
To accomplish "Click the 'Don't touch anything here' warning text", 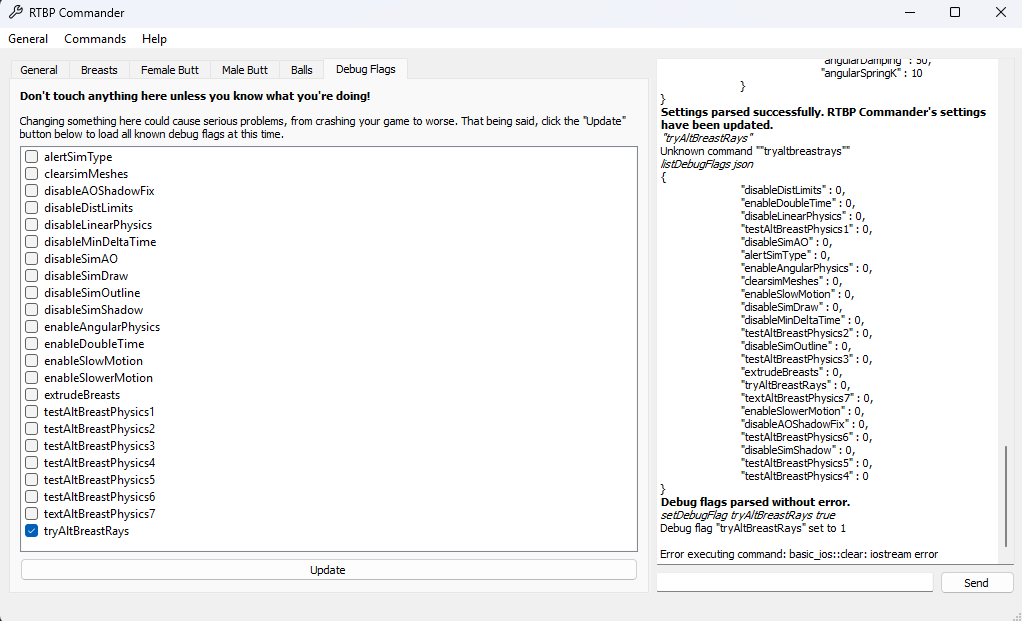I will (195, 96).
